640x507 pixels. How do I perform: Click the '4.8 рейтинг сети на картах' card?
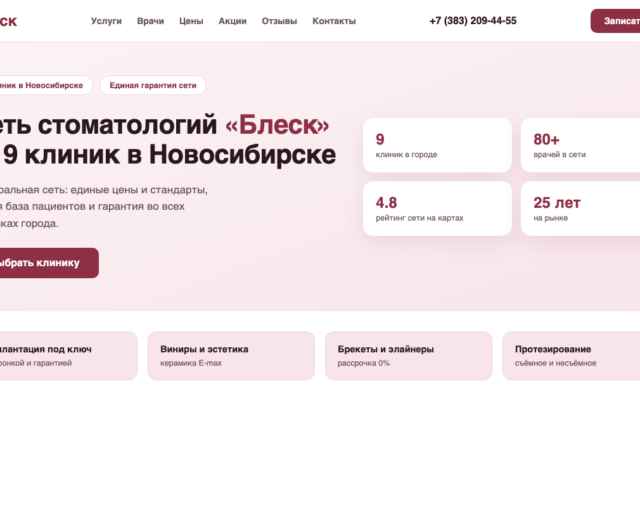click(437, 209)
